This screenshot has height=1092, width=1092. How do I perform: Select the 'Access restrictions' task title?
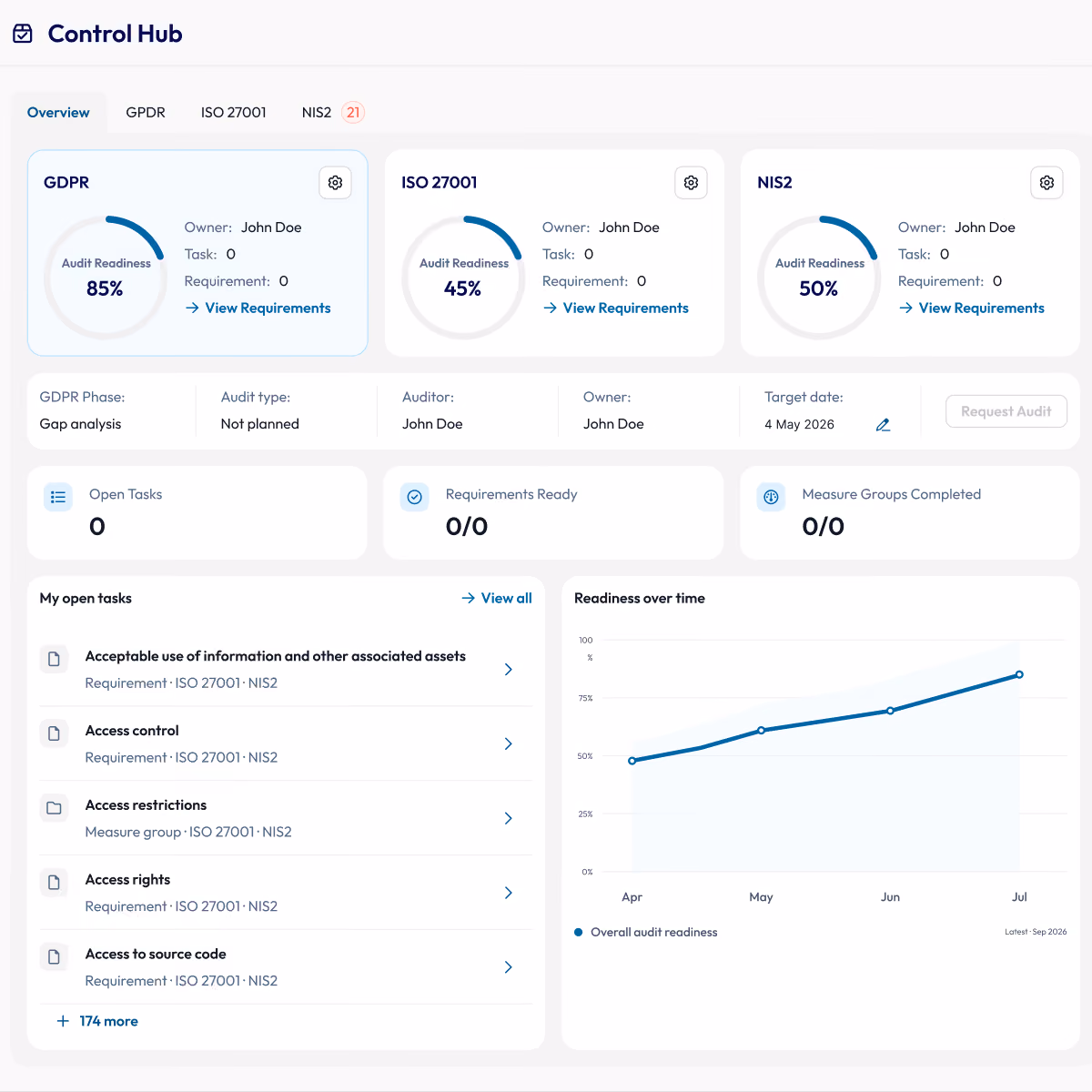[x=146, y=805]
